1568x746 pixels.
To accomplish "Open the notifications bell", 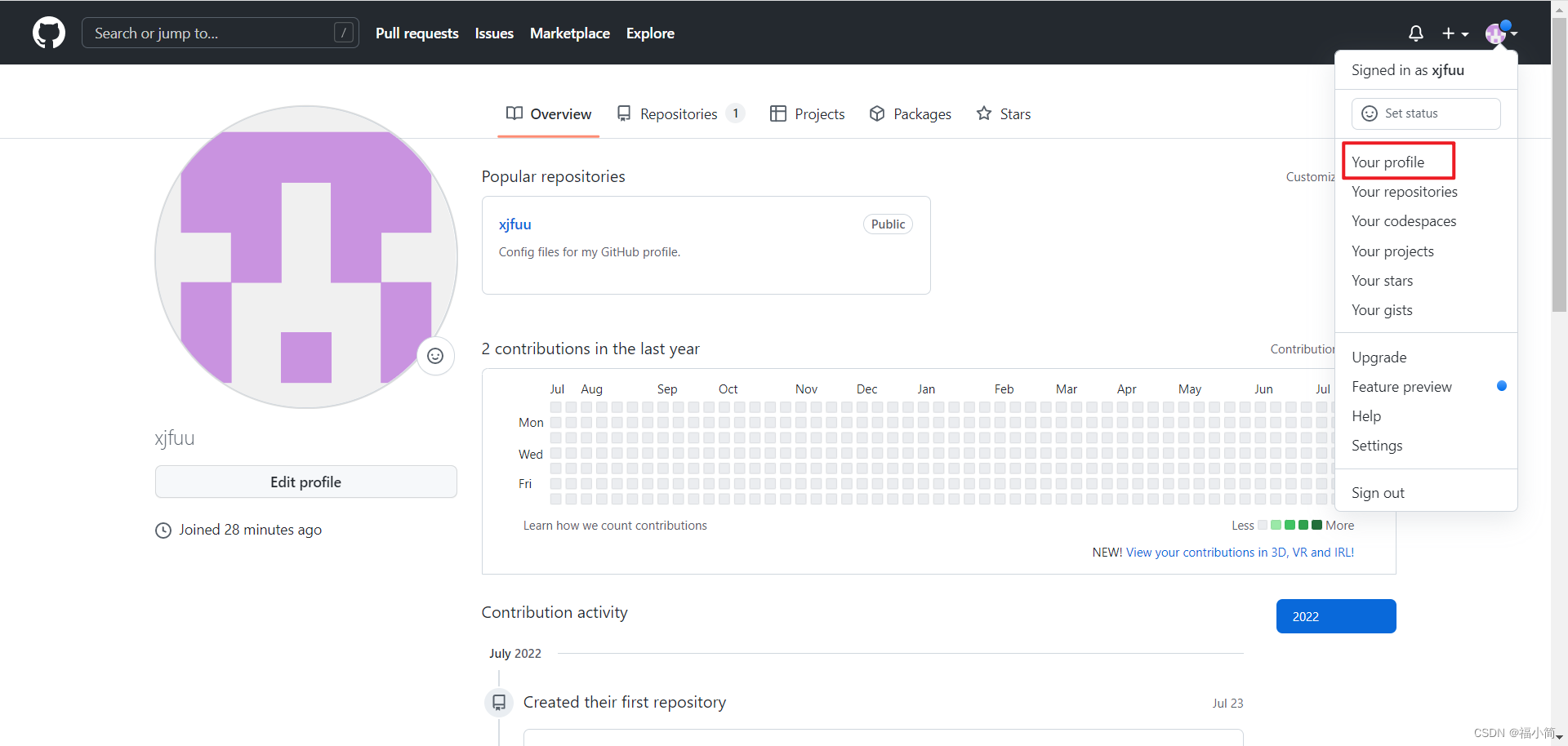I will point(1416,33).
